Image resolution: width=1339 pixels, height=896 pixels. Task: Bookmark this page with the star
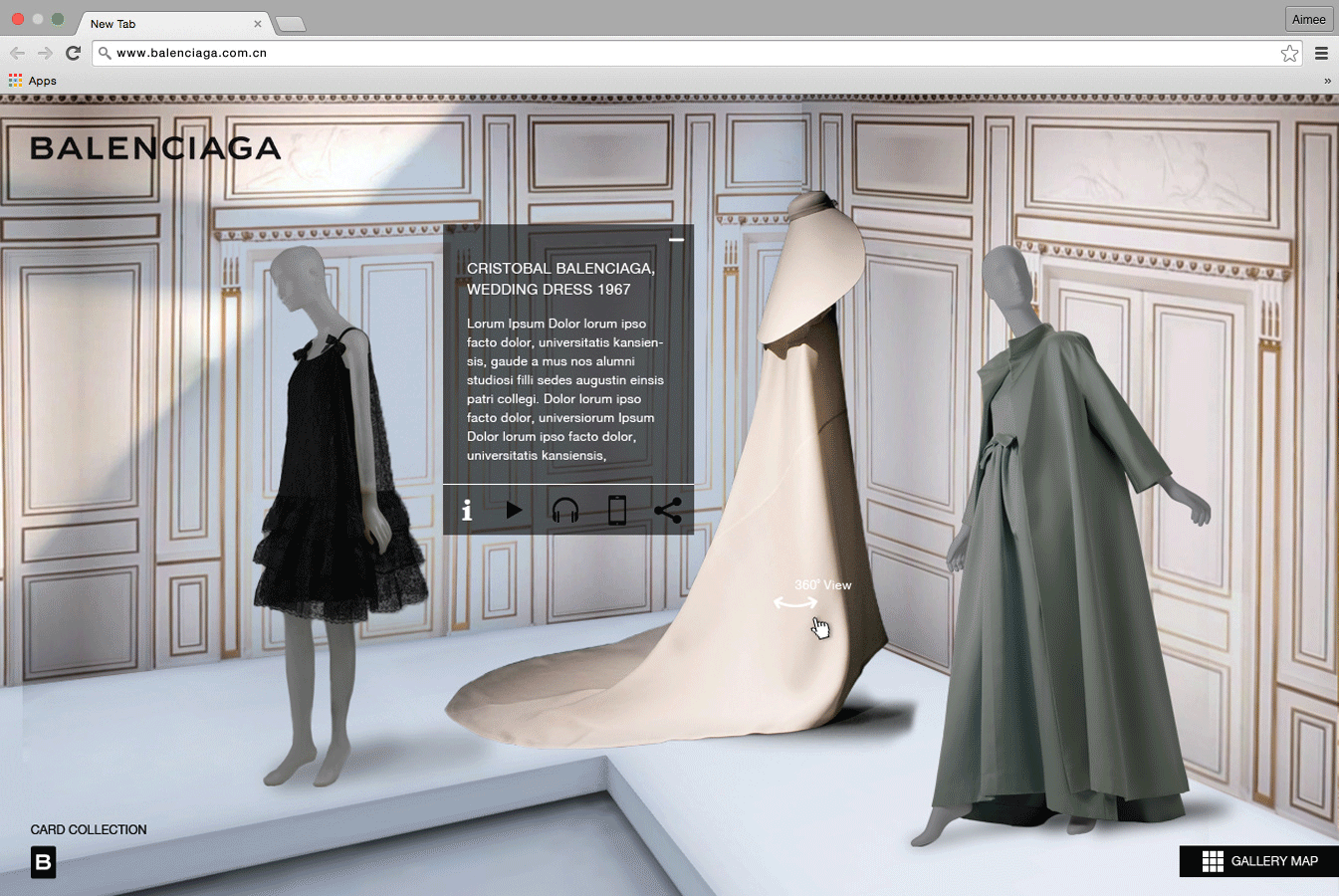pos(1289,53)
